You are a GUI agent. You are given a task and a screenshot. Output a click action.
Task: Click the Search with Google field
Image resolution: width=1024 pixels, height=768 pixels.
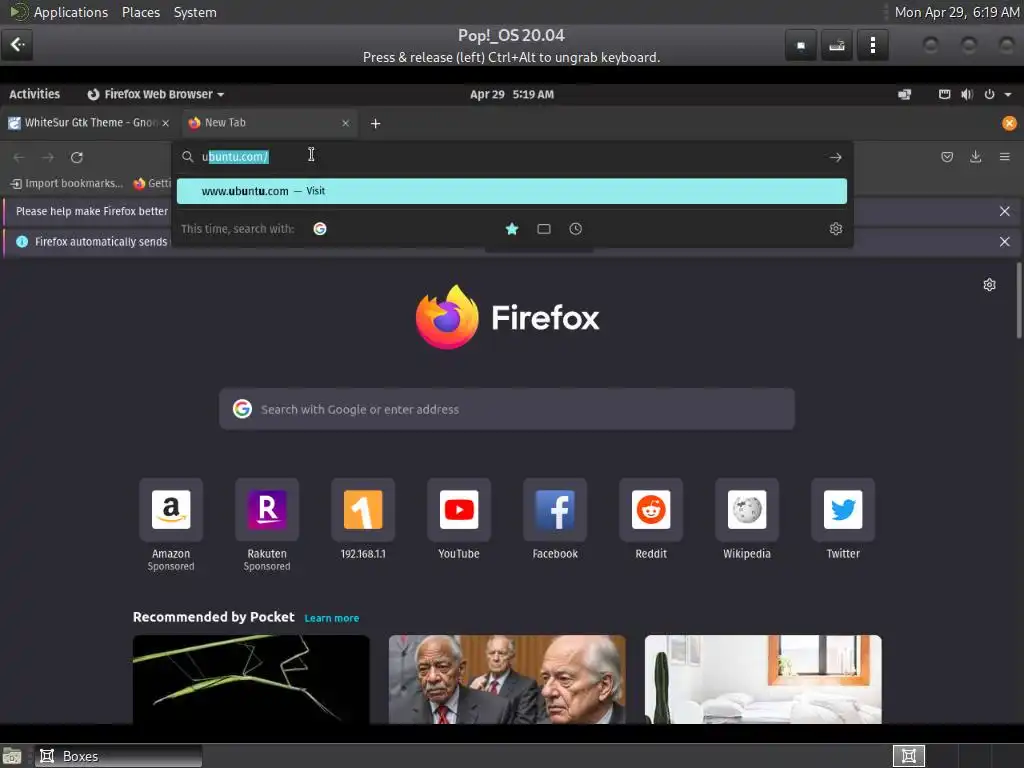click(x=507, y=409)
